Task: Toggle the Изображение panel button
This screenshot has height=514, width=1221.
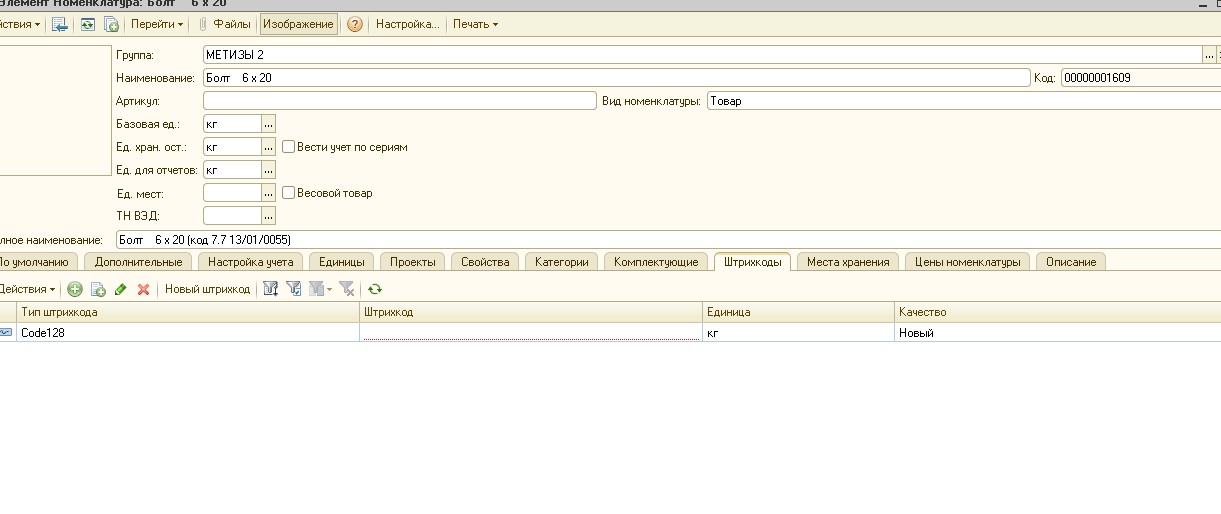Action: 298,24
